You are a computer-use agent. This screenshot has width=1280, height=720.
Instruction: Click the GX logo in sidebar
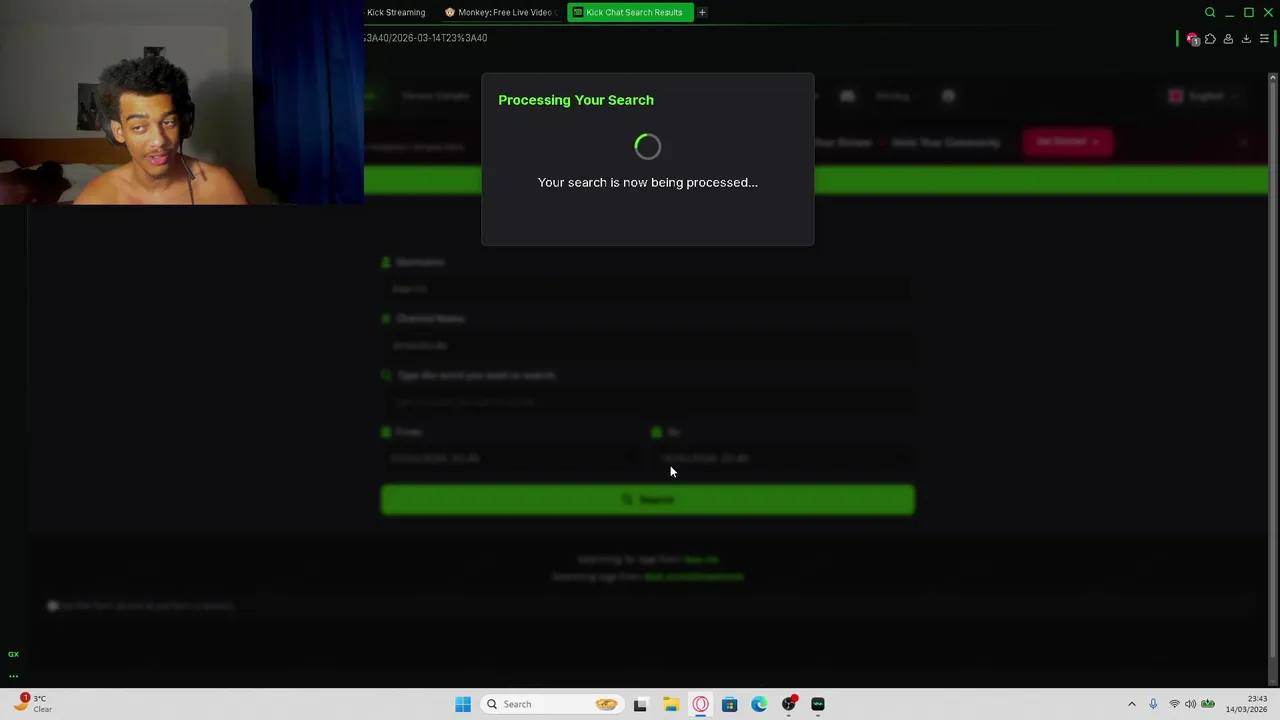(13, 654)
